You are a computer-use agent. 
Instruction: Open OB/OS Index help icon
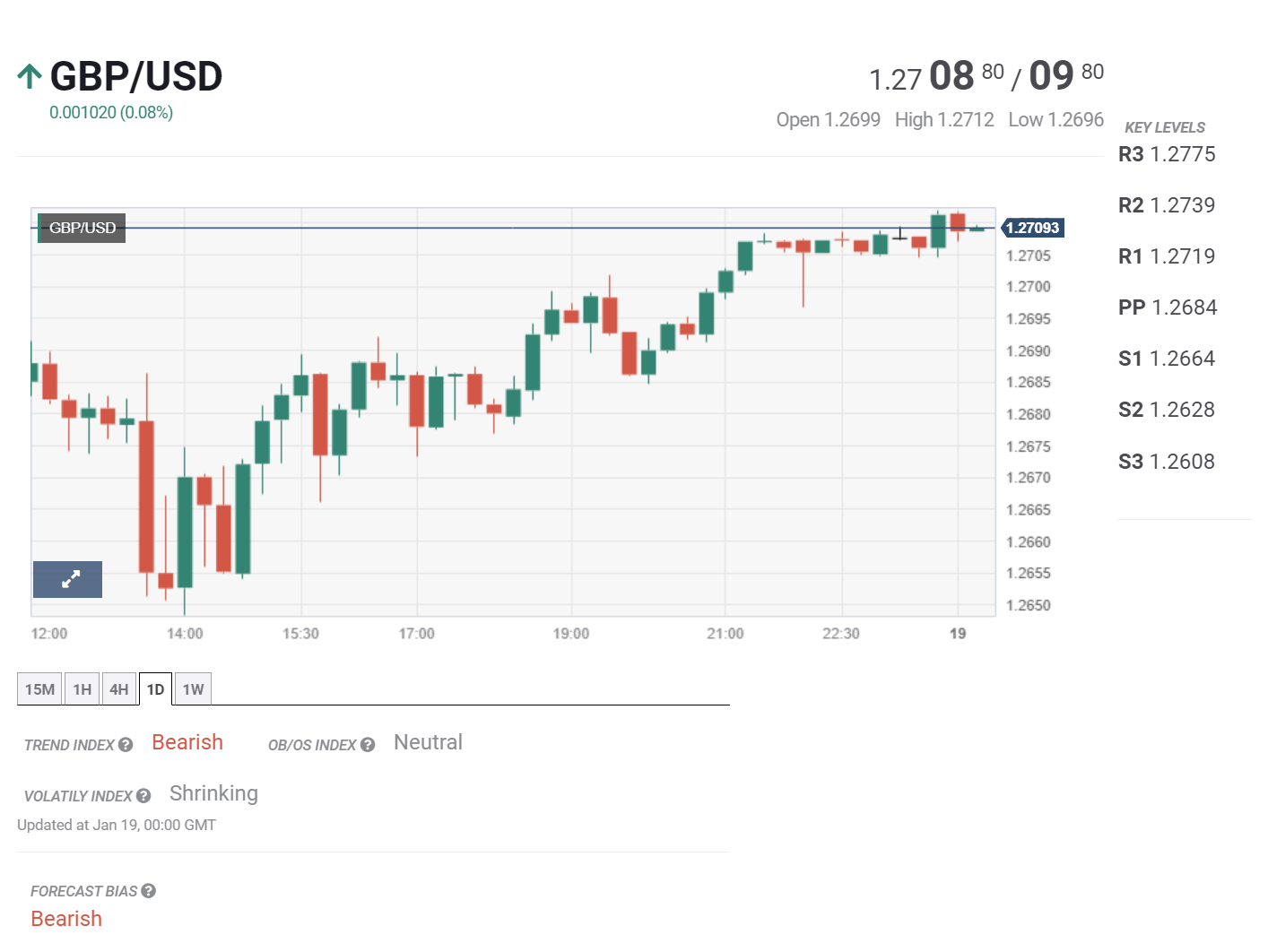click(x=368, y=745)
